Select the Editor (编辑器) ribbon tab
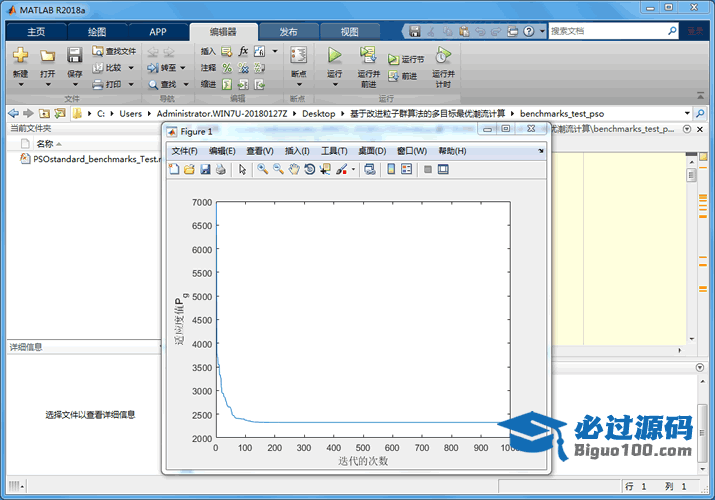 (x=223, y=32)
